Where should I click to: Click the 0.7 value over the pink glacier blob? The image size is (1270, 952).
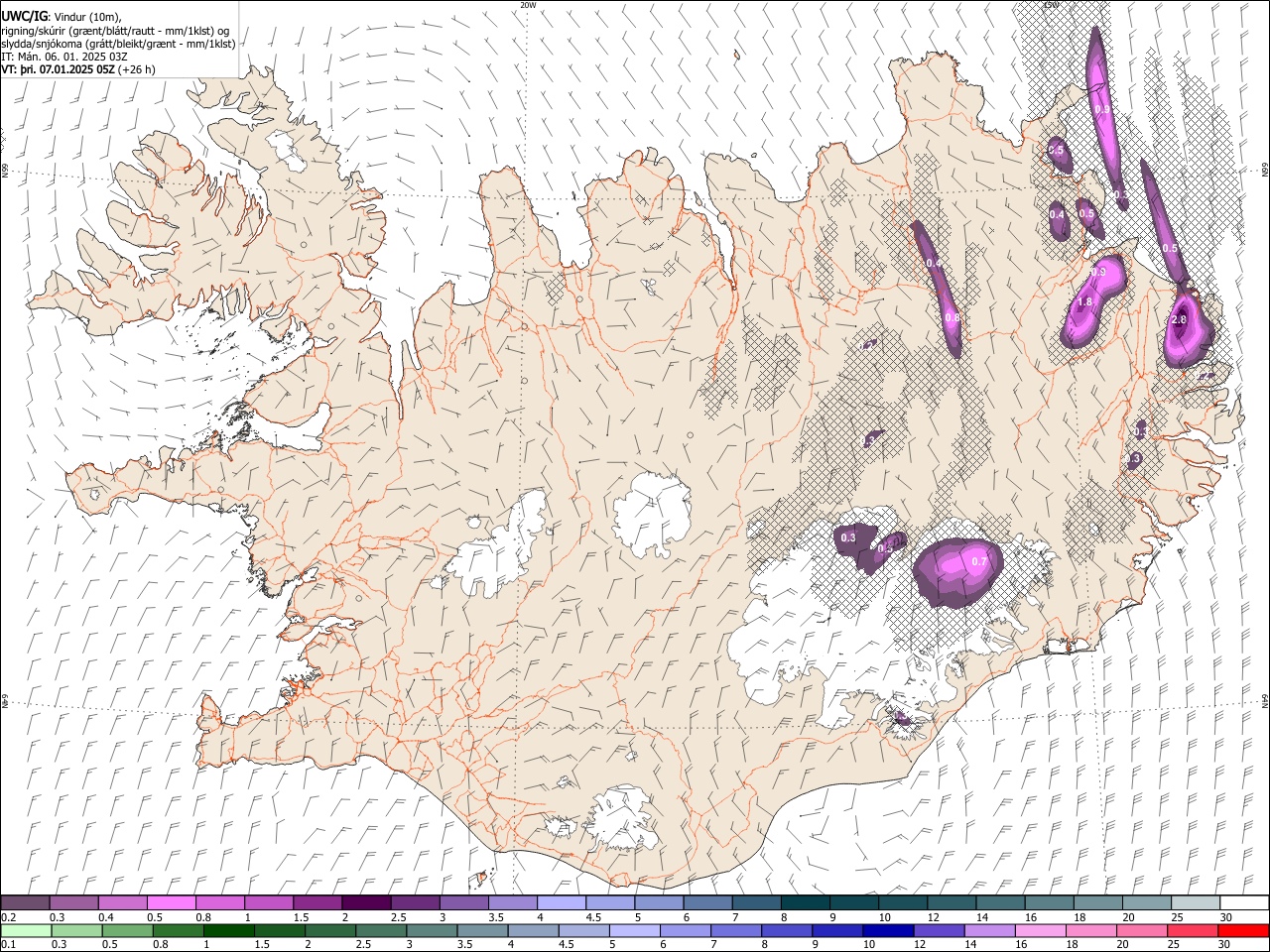click(x=979, y=561)
